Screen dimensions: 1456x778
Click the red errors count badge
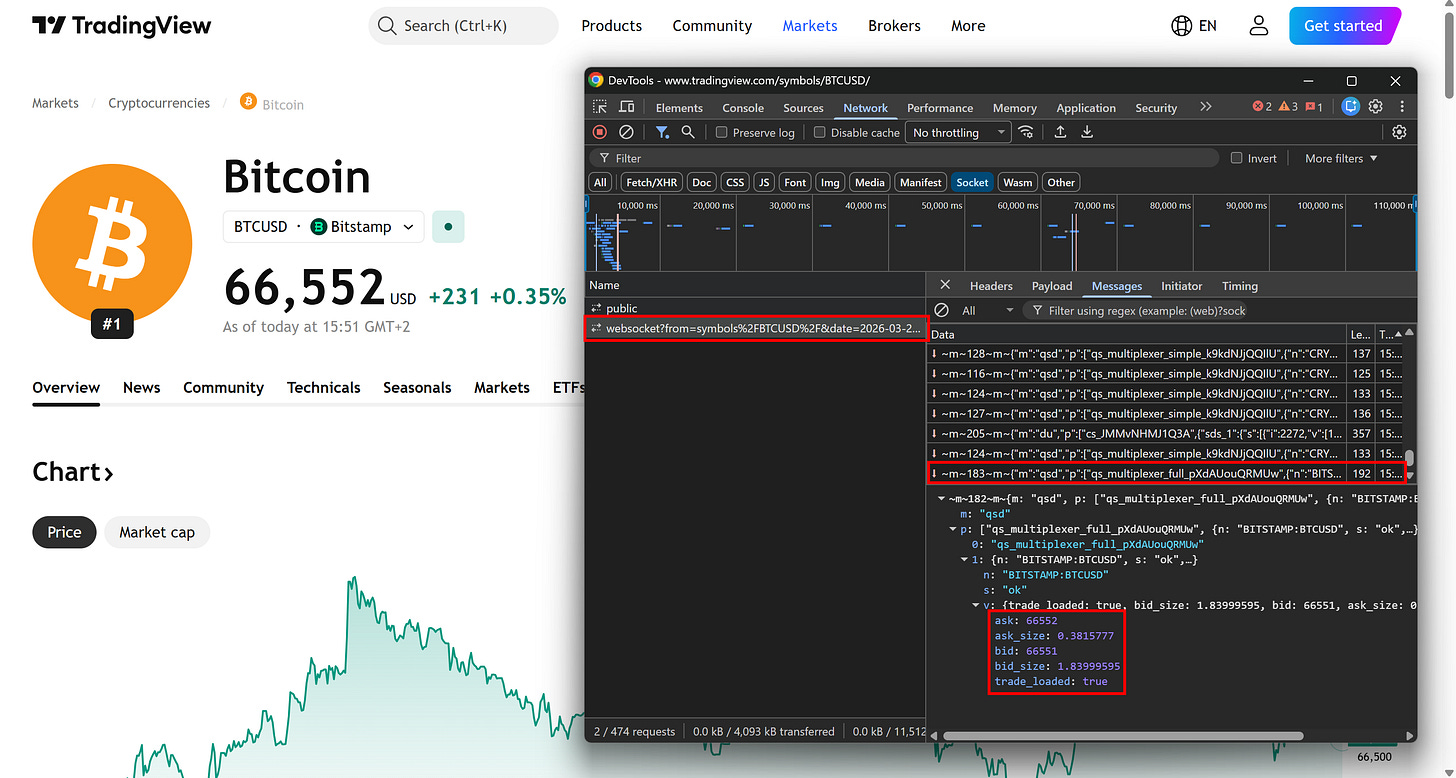click(1262, 107)
